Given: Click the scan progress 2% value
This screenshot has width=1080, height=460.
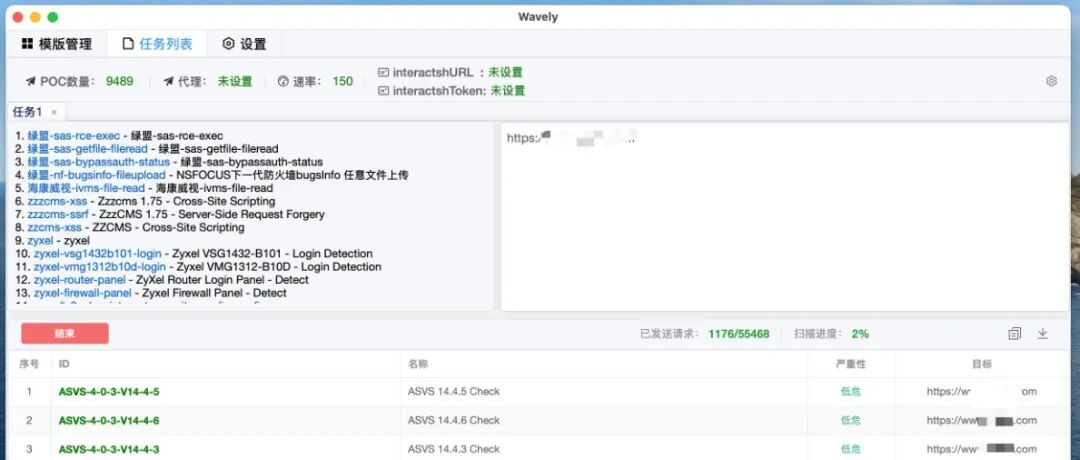Looking at the screenshot, I should tap(860, 334).
